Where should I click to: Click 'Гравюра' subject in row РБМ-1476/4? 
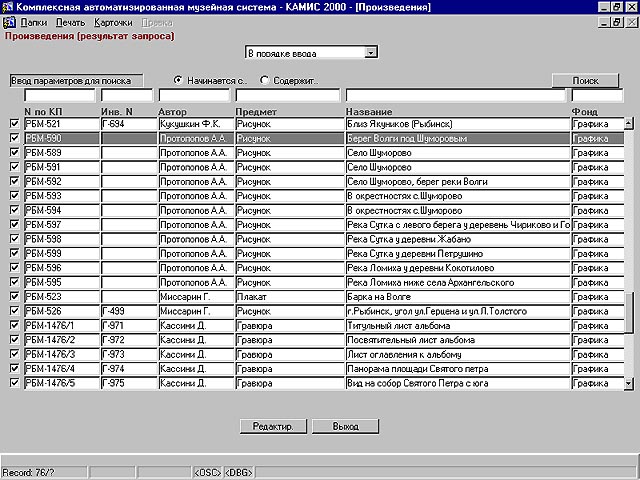pos(290,369)
